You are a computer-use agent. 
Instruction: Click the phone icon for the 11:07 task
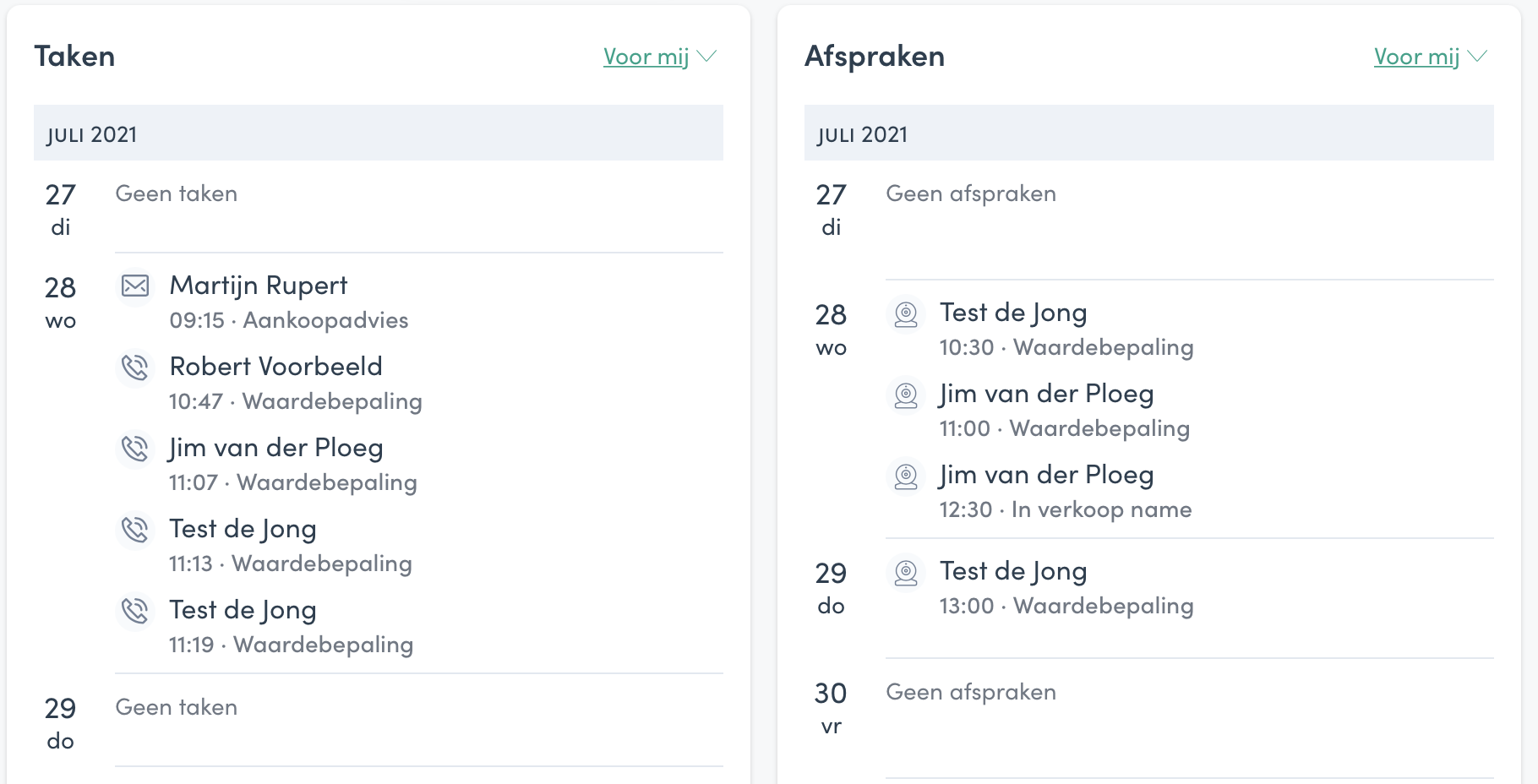point(135,448)
